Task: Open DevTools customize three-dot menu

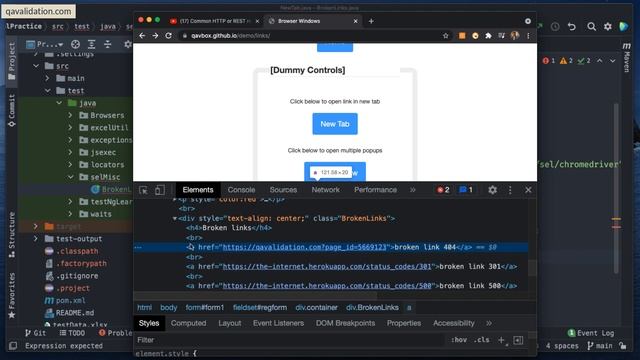Action: click(510, 190)
